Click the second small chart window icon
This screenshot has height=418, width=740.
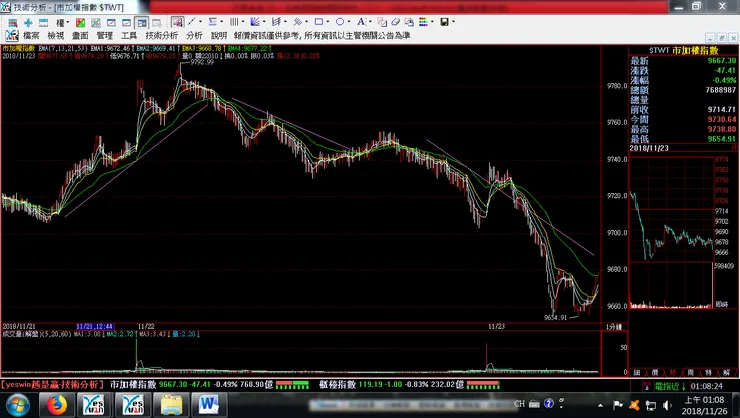click(126, 22)
